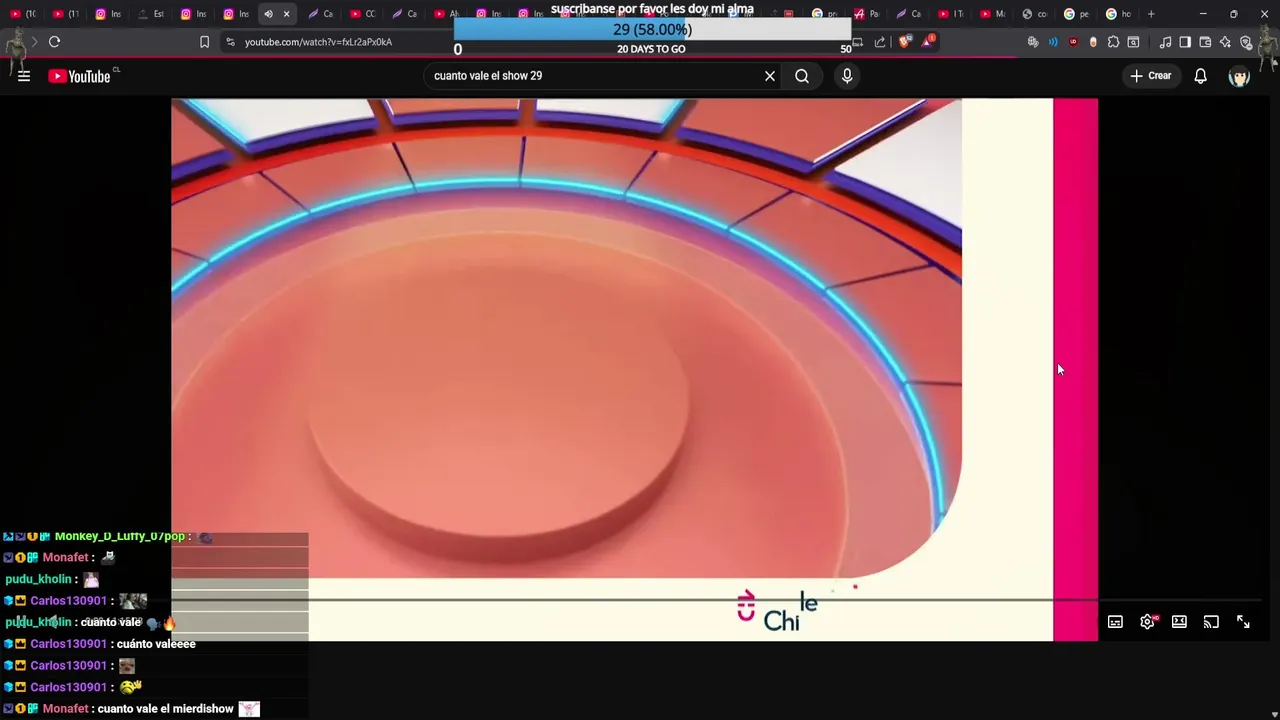This screenshot has height=720, width=1280.
Task: Open the Brave wallet icon
Action: click(x=1205, y=42)
